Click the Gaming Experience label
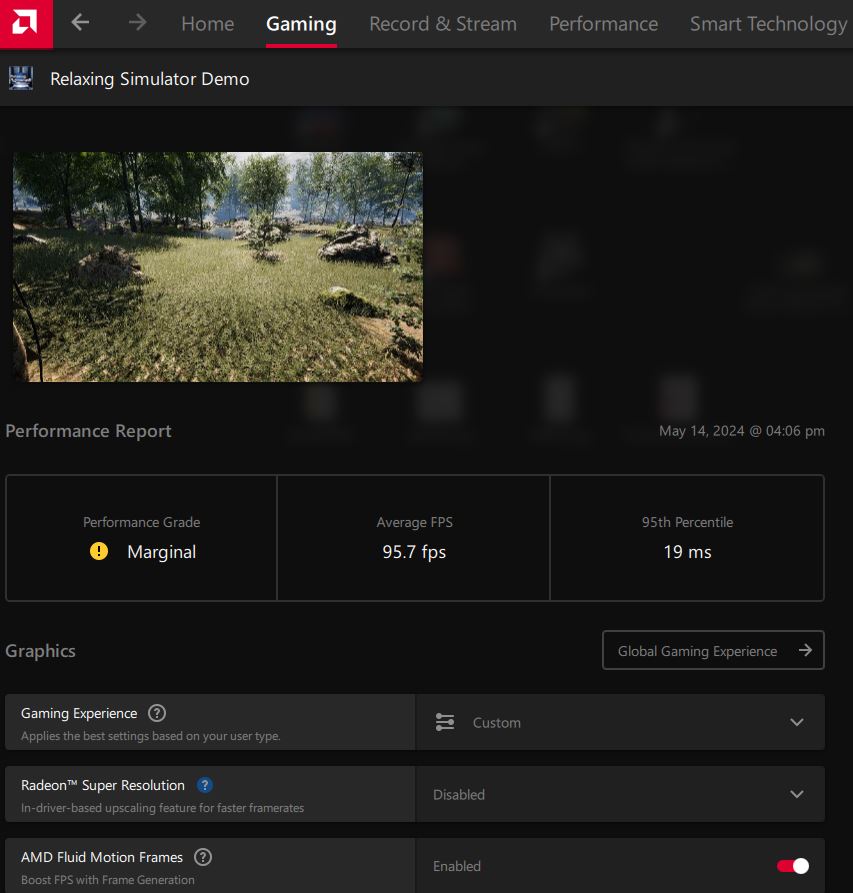The image size is (853, 893). (x=79, y=713)
